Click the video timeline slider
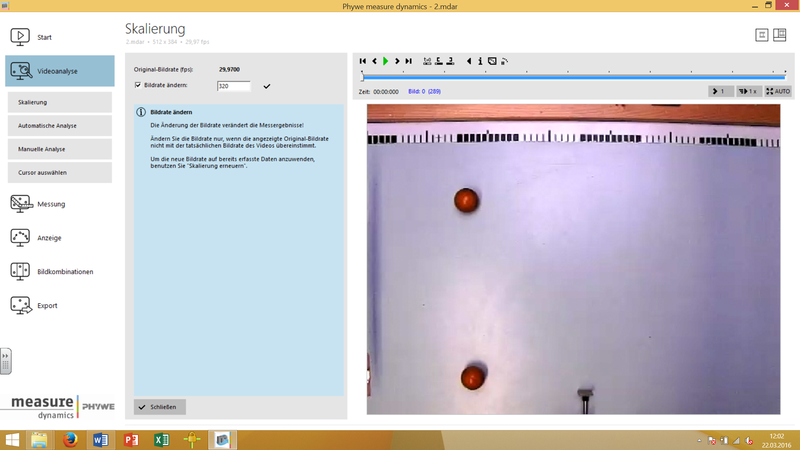 (573, 75)
